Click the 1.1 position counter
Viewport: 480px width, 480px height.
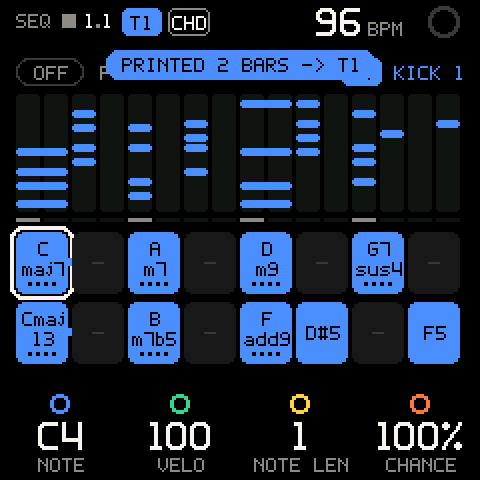tap(97, 22)
